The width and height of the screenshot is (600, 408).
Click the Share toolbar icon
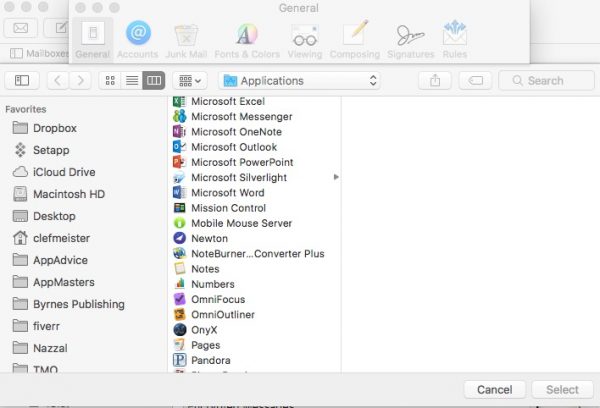tap(435, 80)
